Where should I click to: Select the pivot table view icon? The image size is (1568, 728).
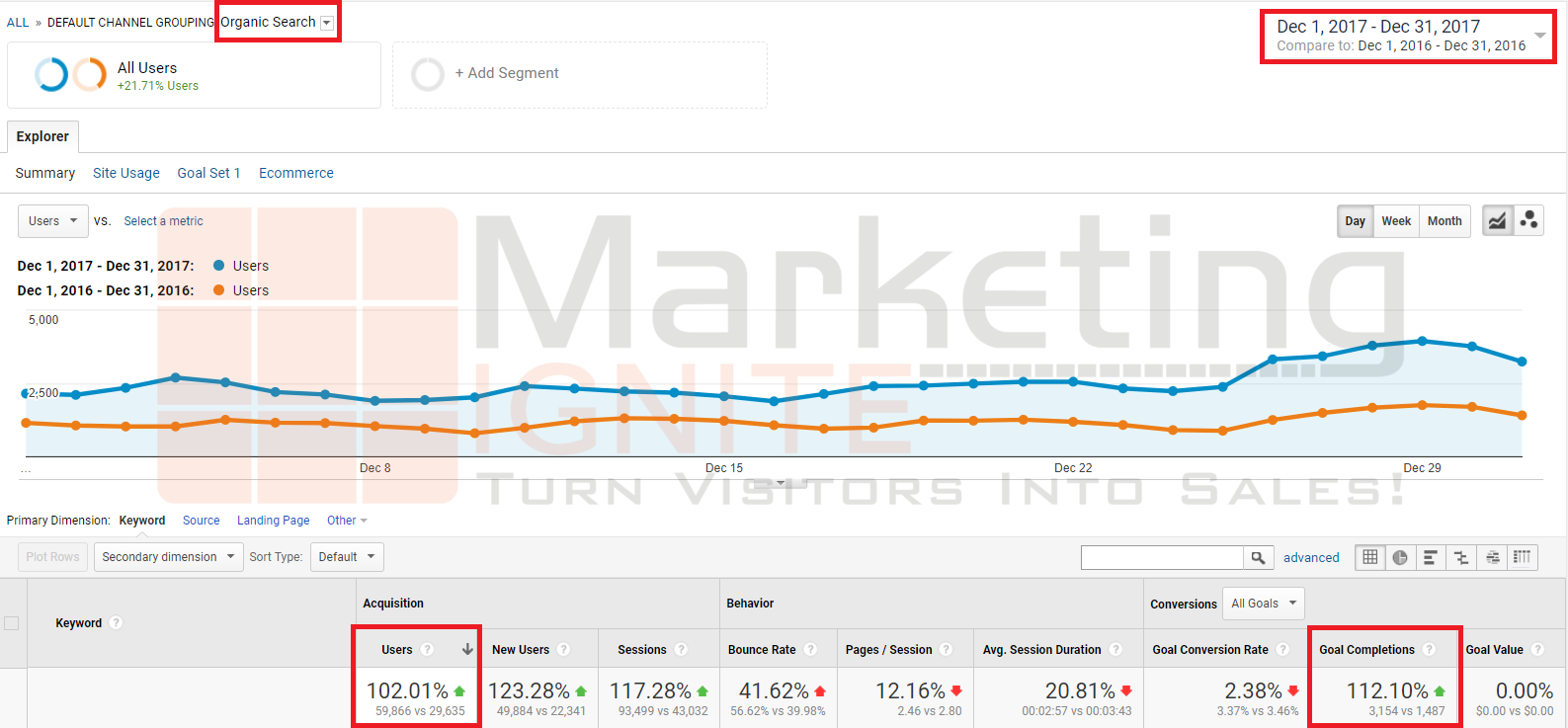pyautogui.click(x=1523, y=558)
